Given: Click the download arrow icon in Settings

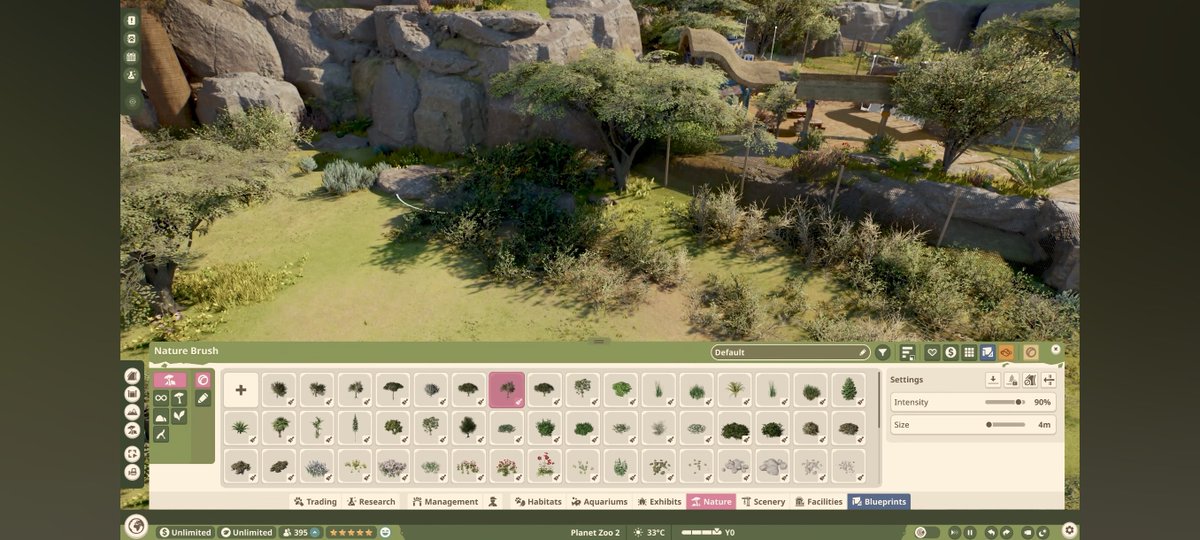Looking at the screenshot, I should tap(992, 380).
